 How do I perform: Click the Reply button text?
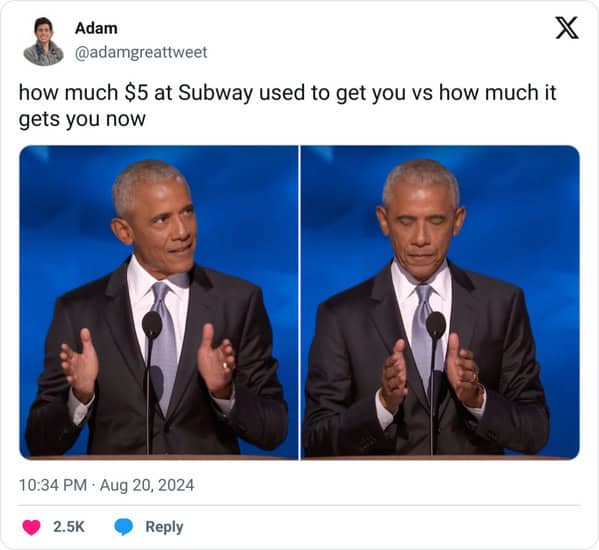click(164, 527)
